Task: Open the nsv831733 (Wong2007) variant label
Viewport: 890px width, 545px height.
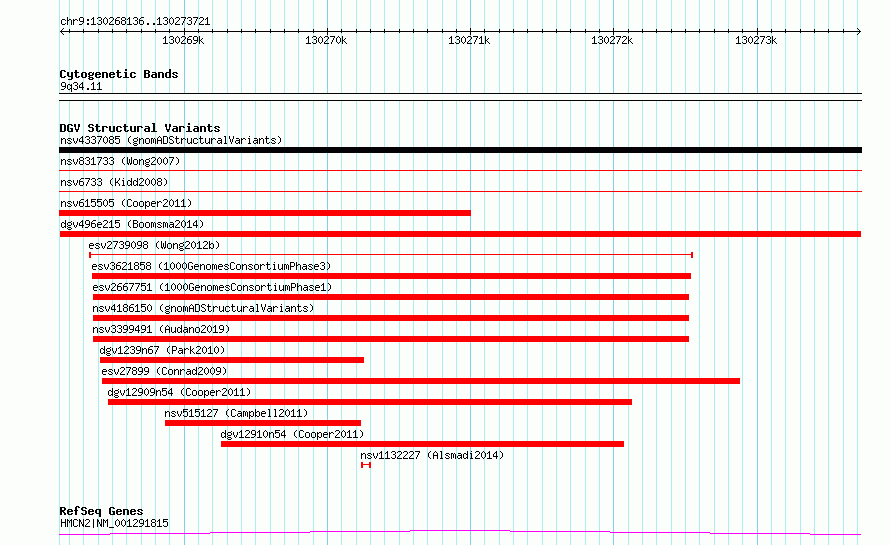Action: 120,161
